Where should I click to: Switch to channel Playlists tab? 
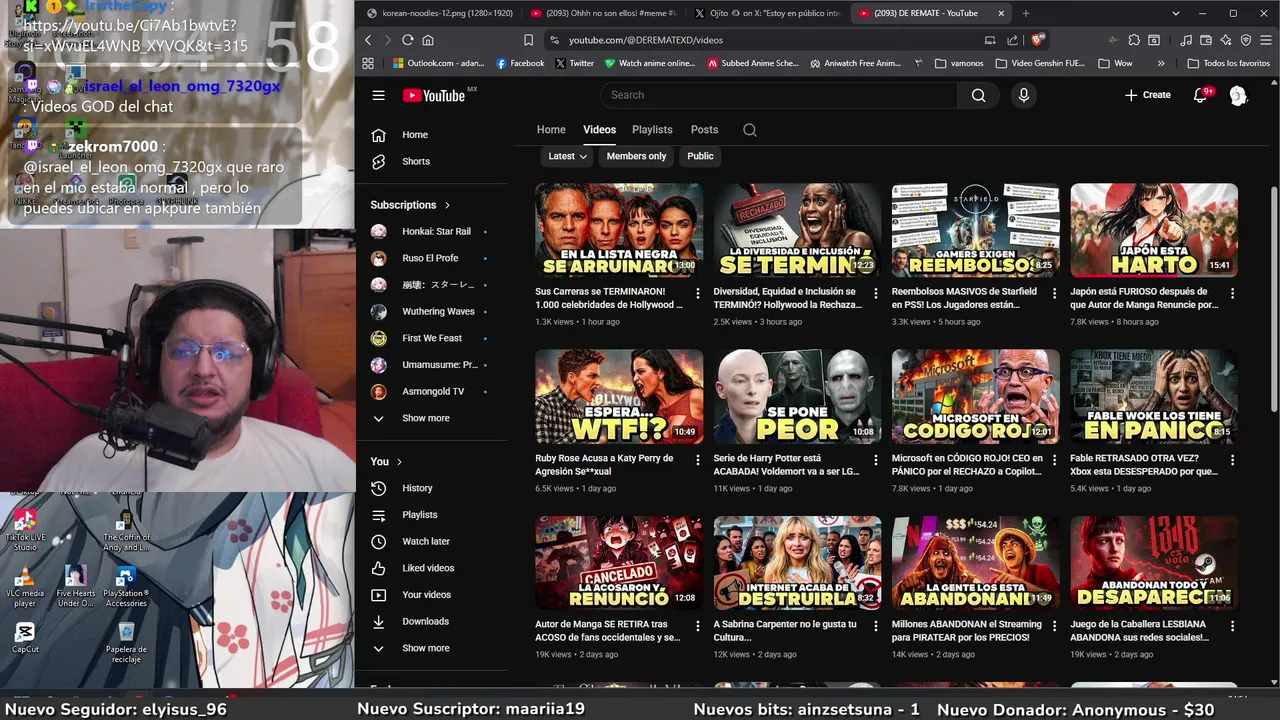pos(652,130)
